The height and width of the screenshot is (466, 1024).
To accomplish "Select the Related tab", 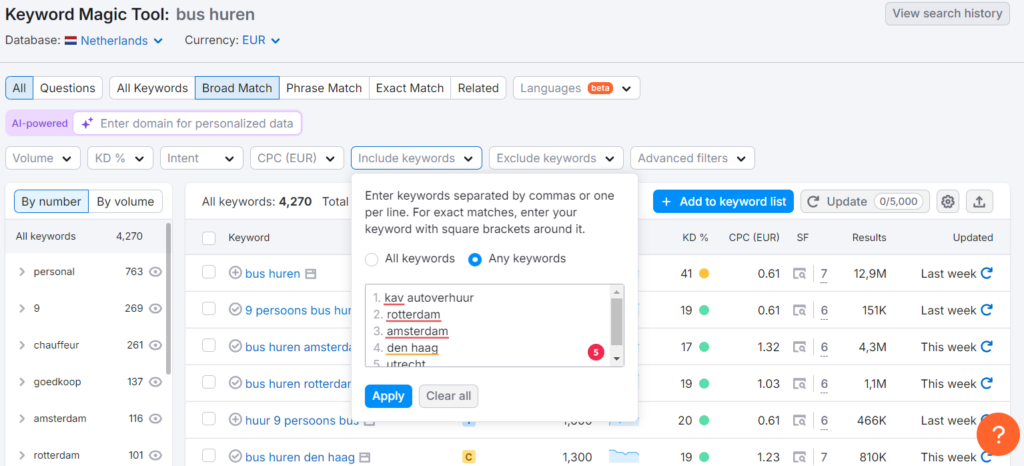I will coord(478,88).
